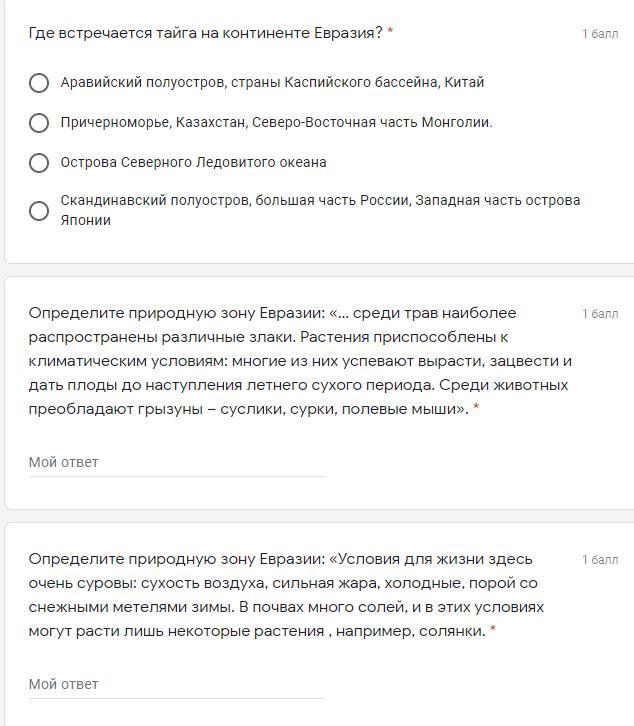Pick the Скандинавский полуостров radio button
Screen dimensions: 634x726
(39, 211)
